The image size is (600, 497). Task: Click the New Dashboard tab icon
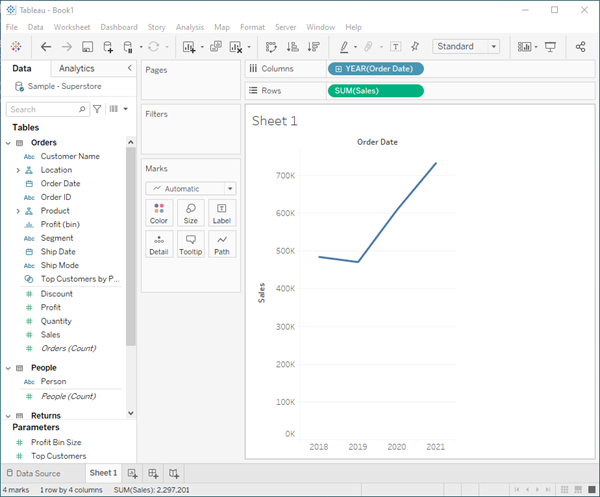pyautogui.click(x=153, y=473)
